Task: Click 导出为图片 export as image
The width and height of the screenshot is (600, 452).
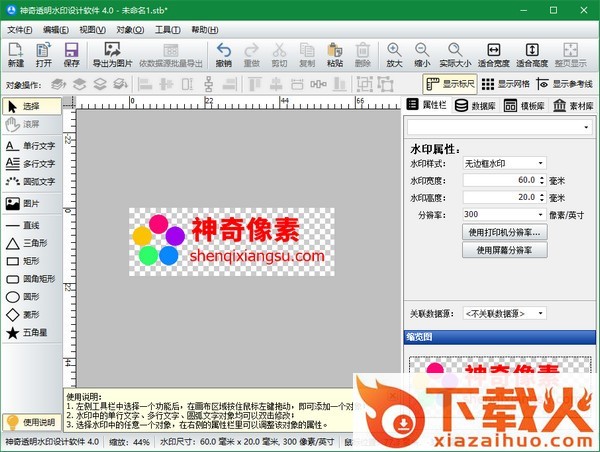Action: click(x=112, y=55)
